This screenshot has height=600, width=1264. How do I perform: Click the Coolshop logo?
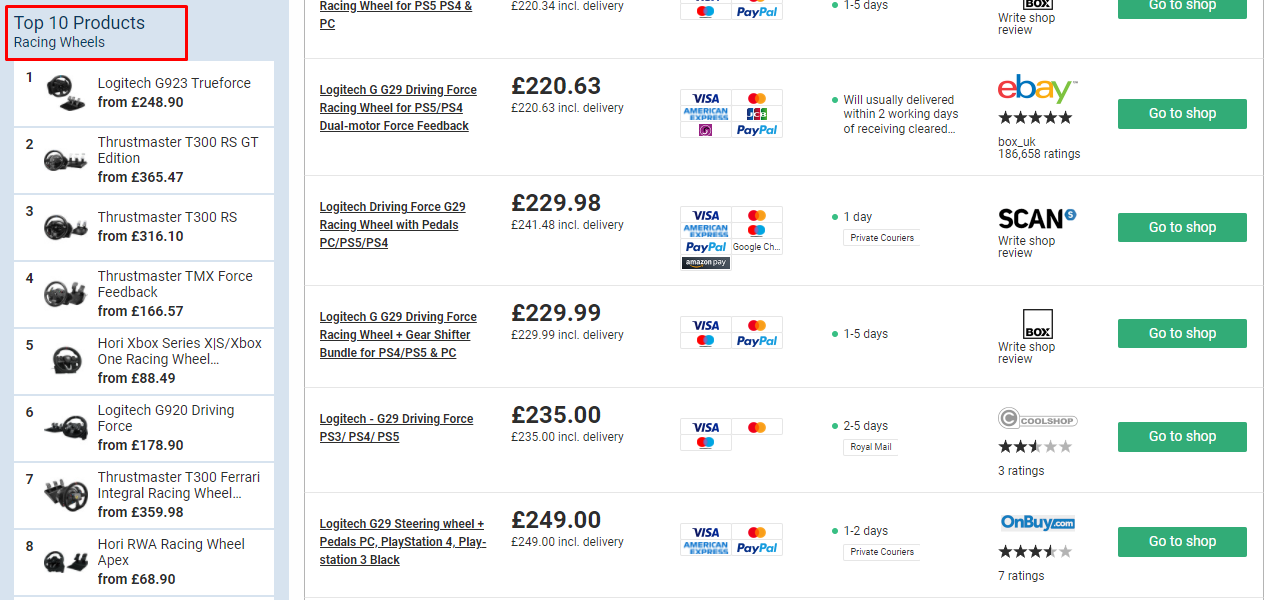1037,417
